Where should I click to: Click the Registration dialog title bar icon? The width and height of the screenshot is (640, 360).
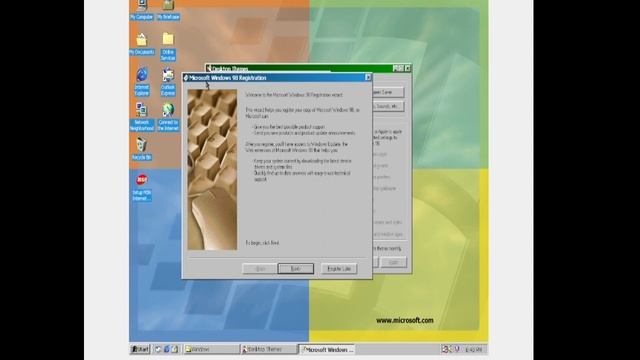point(186,78)
